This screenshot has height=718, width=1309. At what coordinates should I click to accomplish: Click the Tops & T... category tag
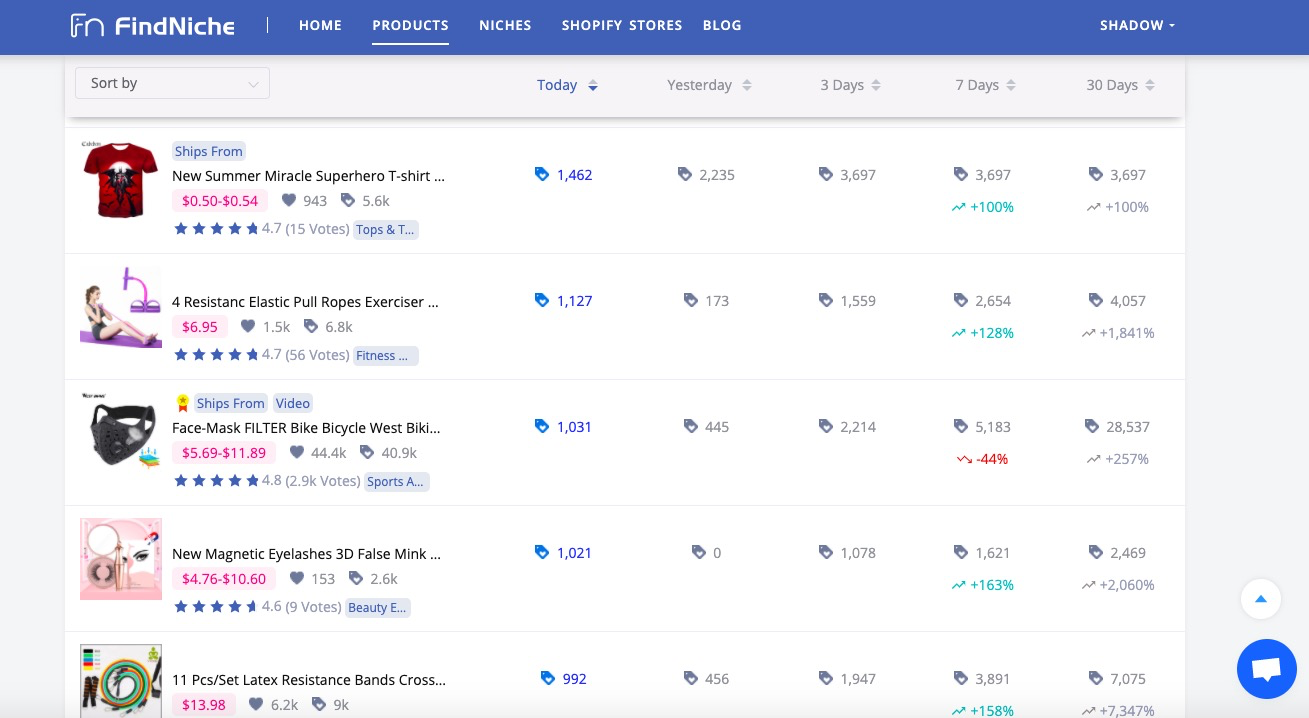[x=386, y=229]
